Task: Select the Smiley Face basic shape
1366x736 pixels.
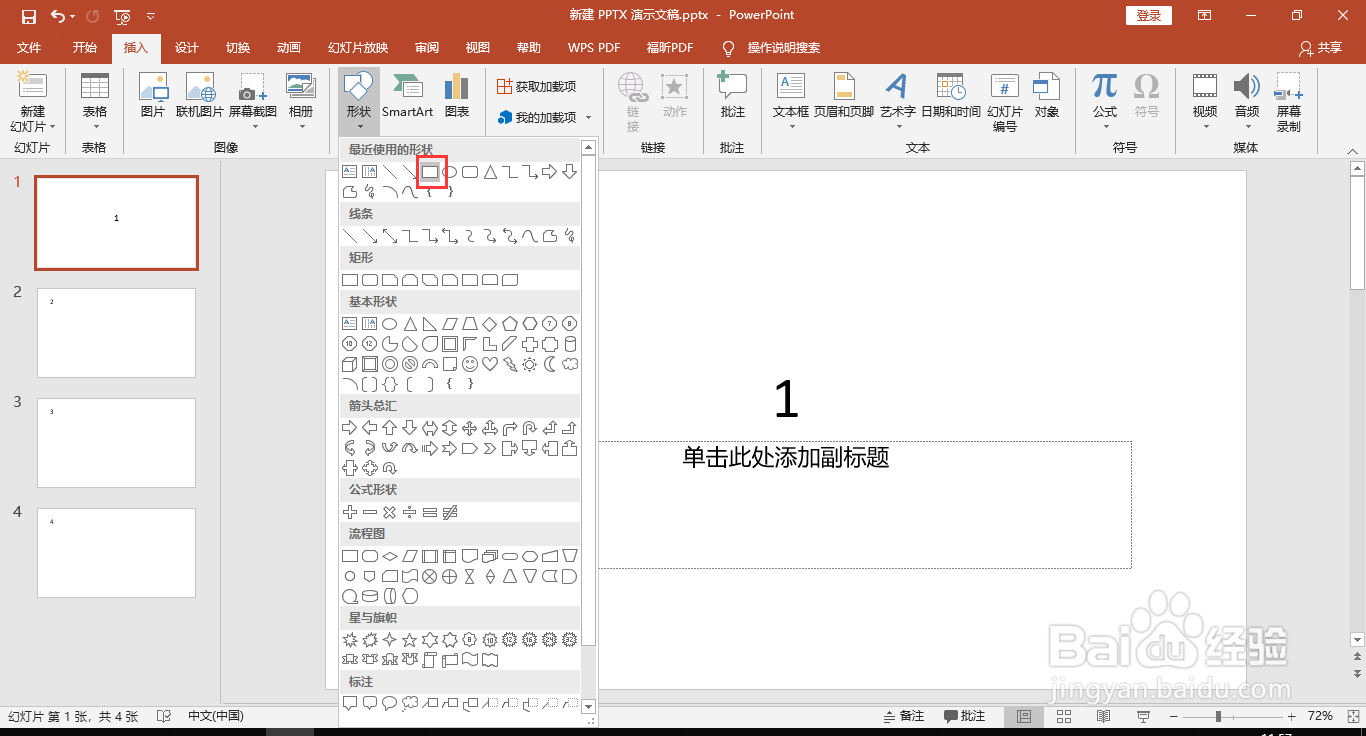Action: pyautogui.click(x=470, y=364)
